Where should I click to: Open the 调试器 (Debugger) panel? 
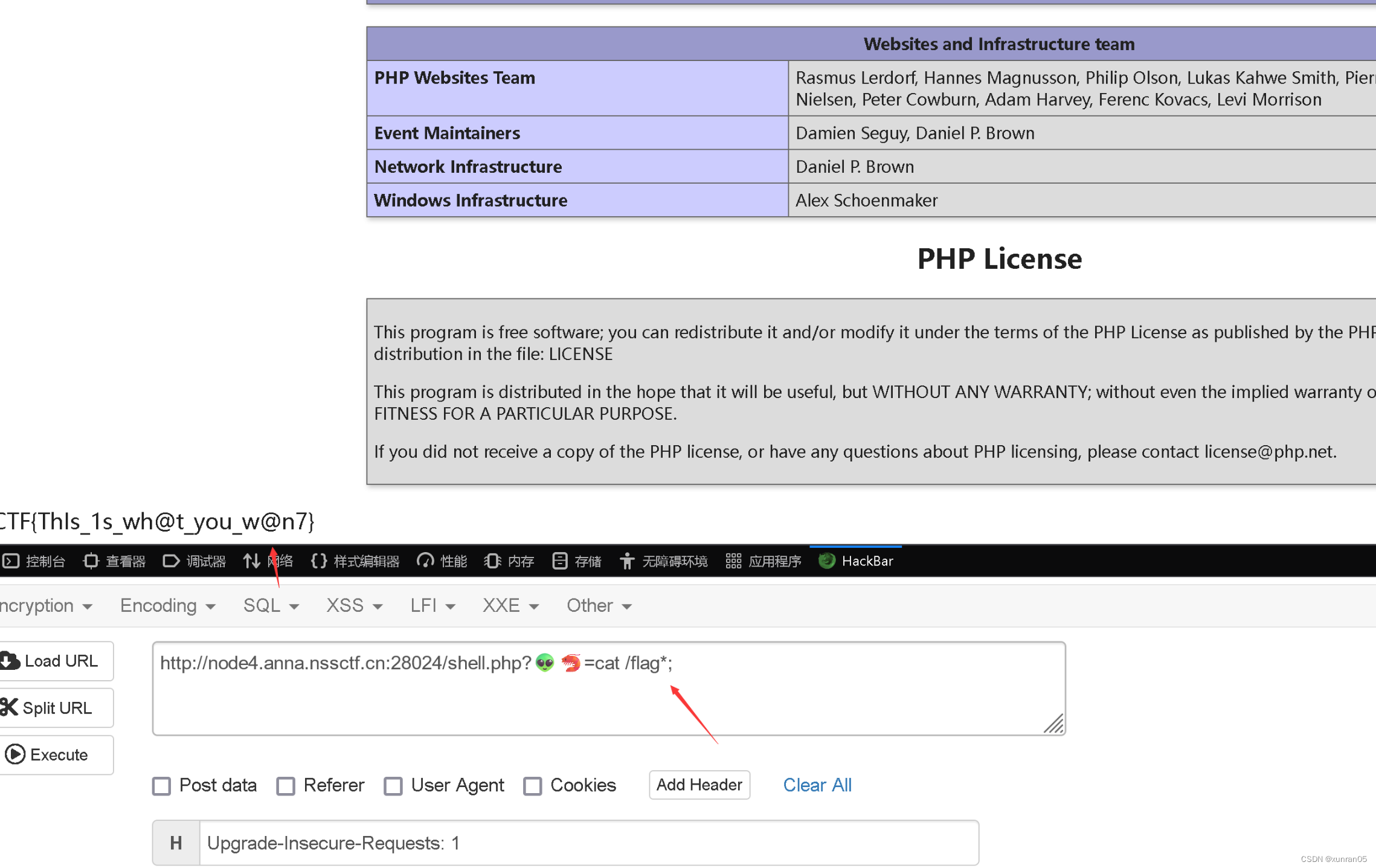coord(195,561)
